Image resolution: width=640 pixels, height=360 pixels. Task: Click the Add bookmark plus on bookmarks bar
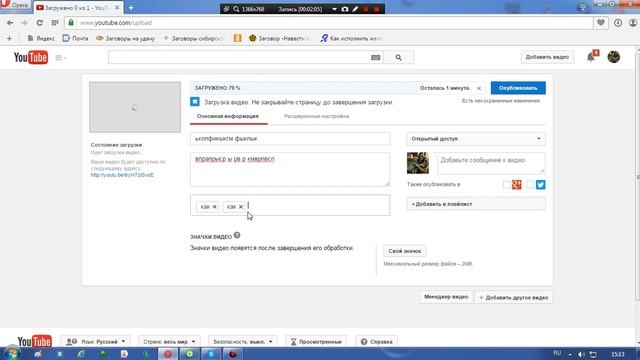(x=9, y=38)
